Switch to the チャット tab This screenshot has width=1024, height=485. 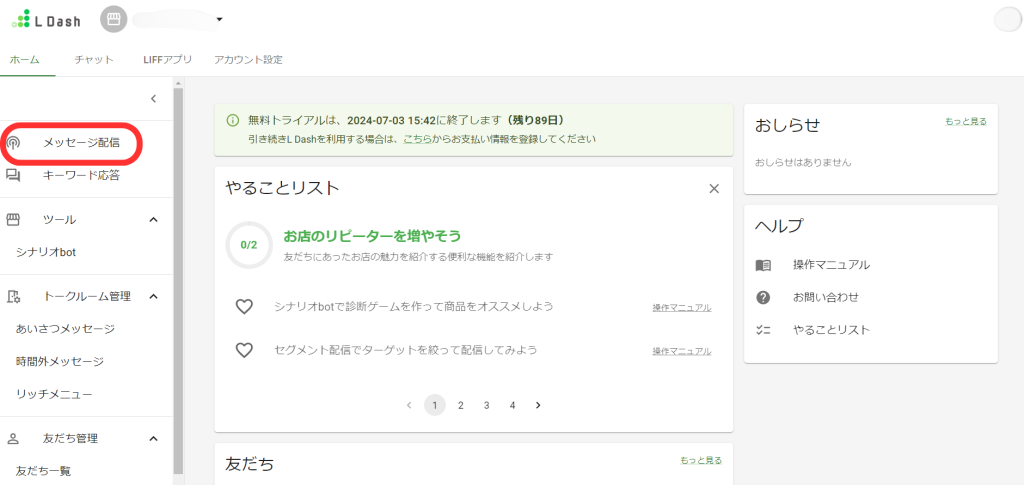(94, 60)
